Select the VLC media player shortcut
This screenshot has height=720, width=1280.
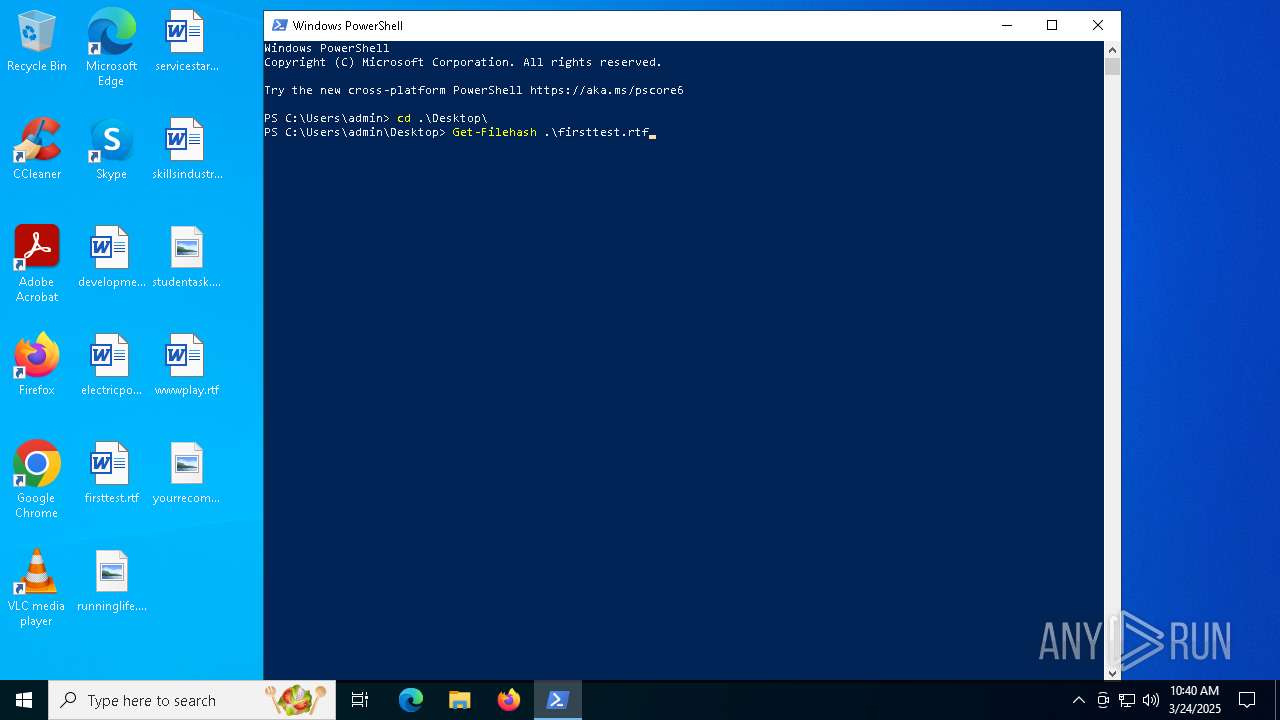coord(37,588)
